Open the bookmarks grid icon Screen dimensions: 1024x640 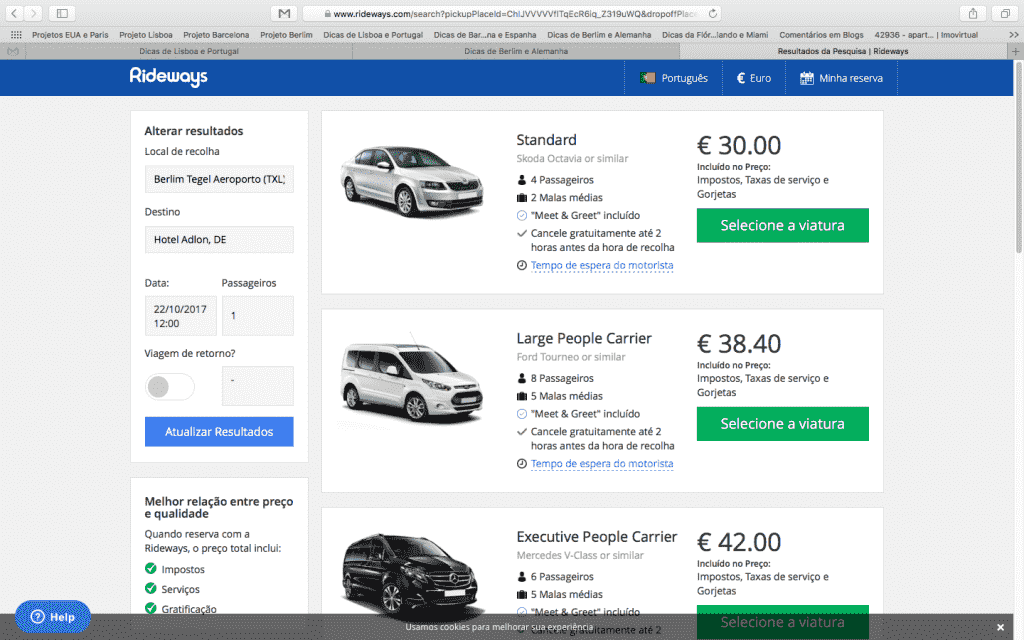16,35
